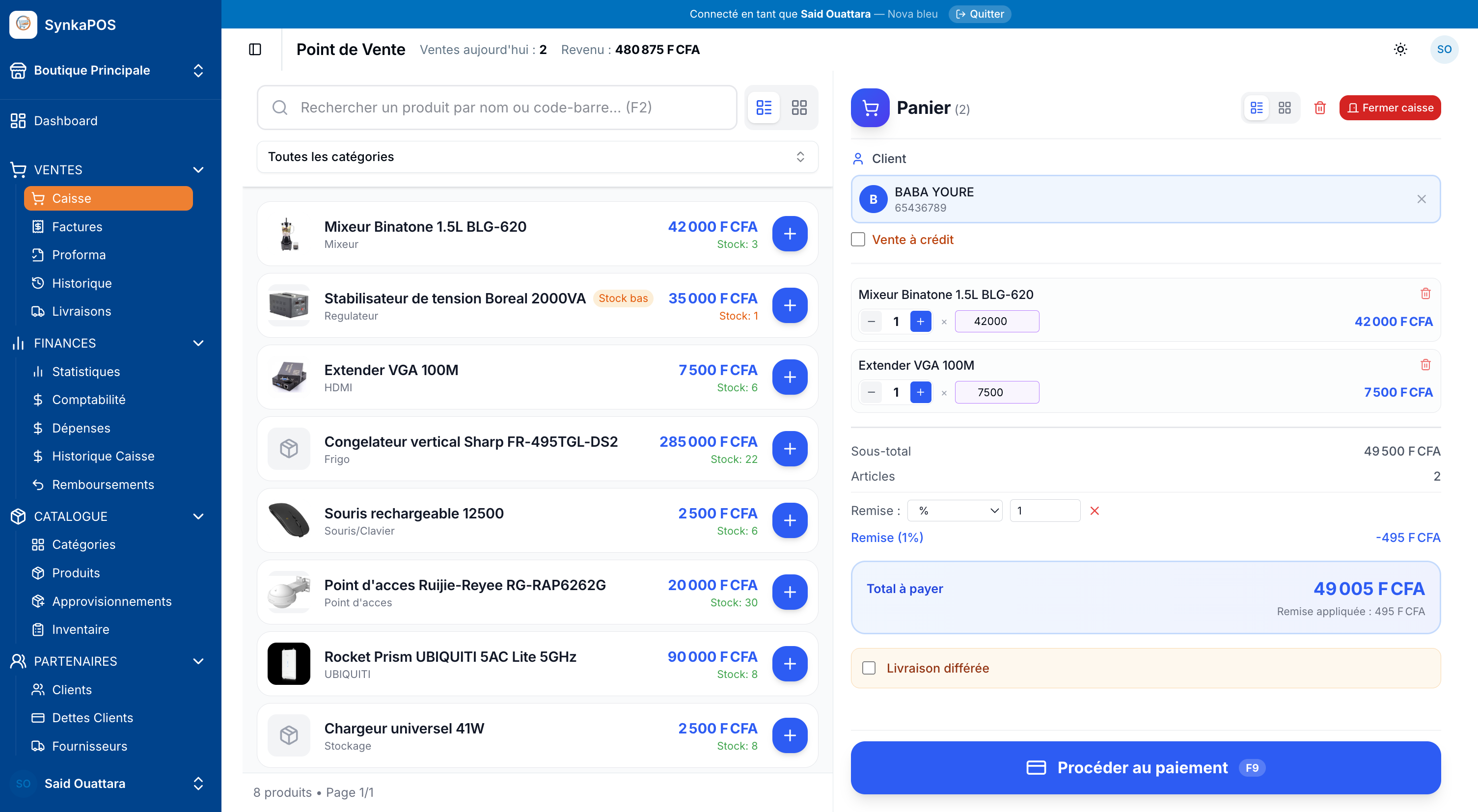This screenshot has height=812, width=1478.
Task: Delete Mixeur Binatone from cart
Action: point(1425,294)
